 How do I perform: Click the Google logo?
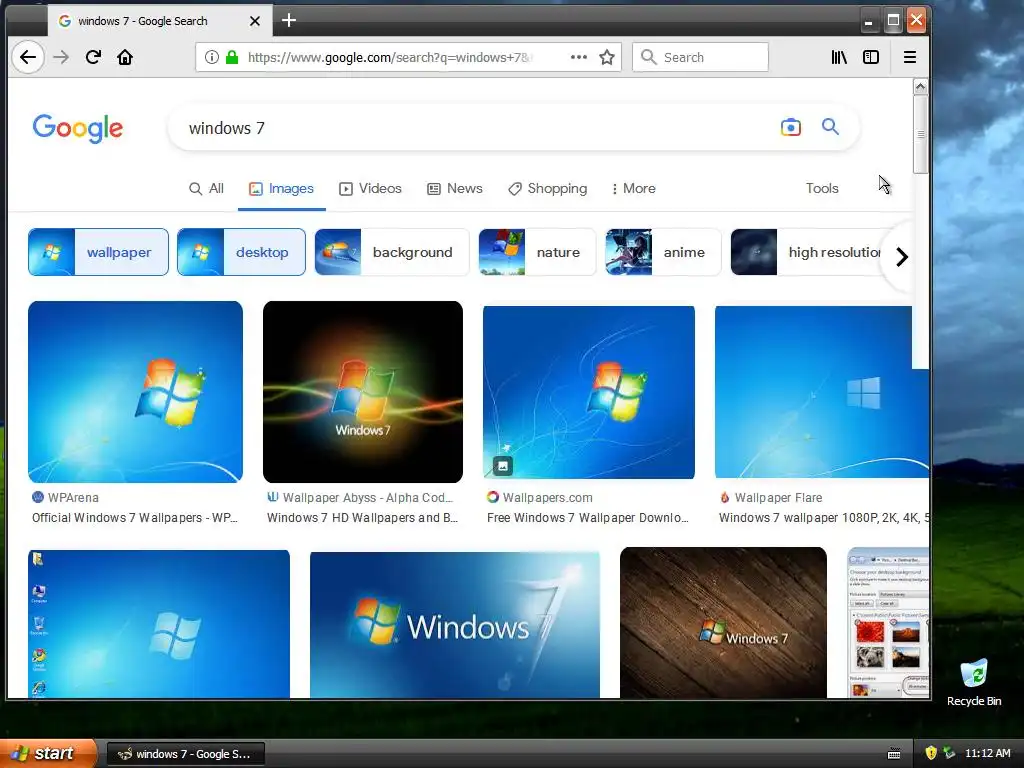click(78, 128)
